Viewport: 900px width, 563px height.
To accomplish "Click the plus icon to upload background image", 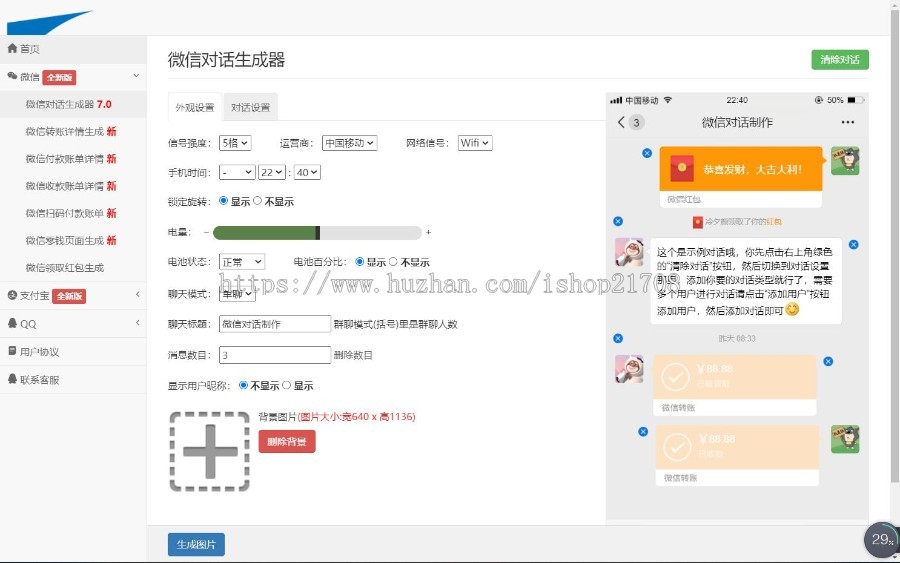I will tap(210, 452).
